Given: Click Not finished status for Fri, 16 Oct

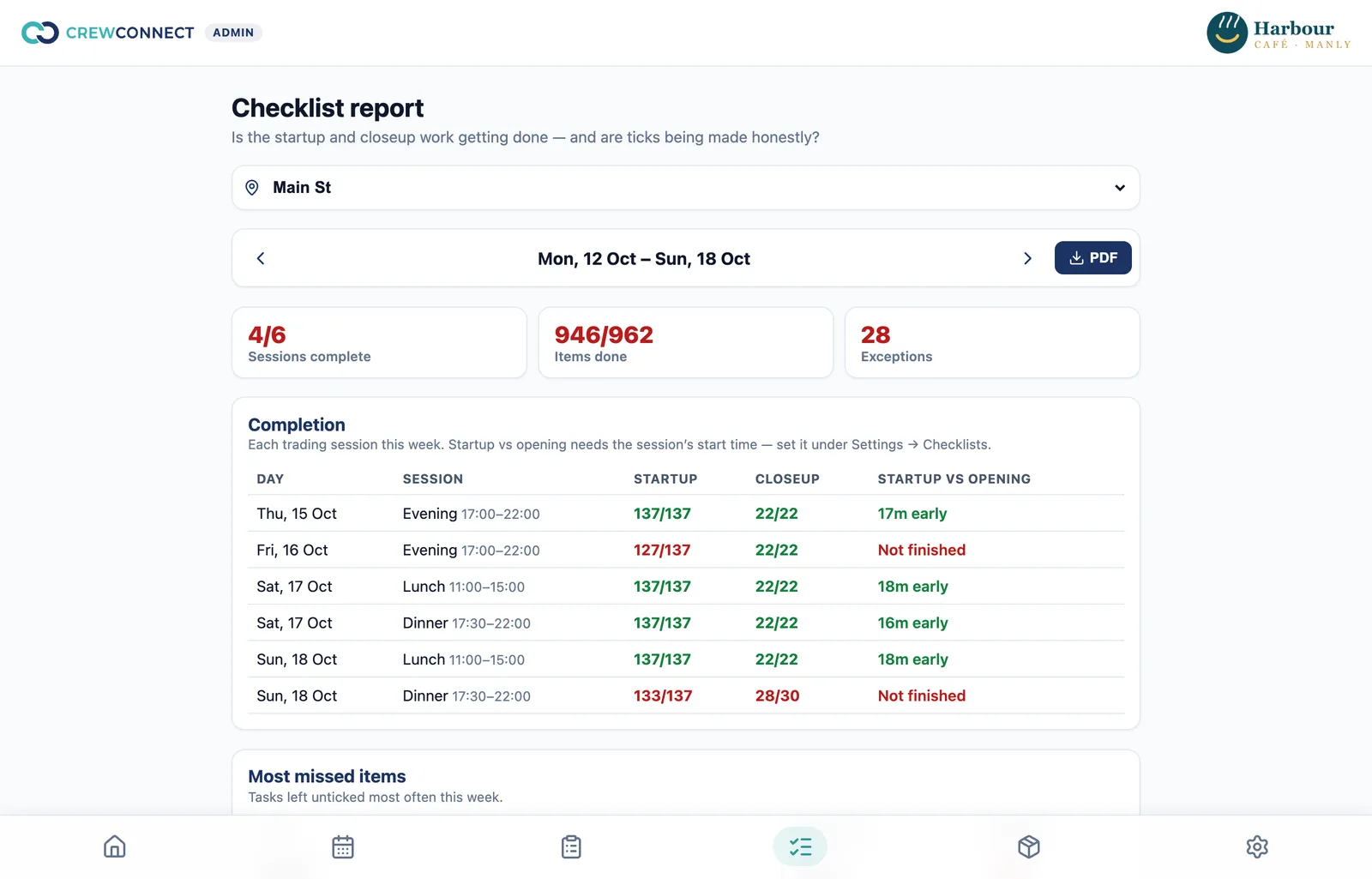Looking at the screenshot, I should click(x=921, y=551).
